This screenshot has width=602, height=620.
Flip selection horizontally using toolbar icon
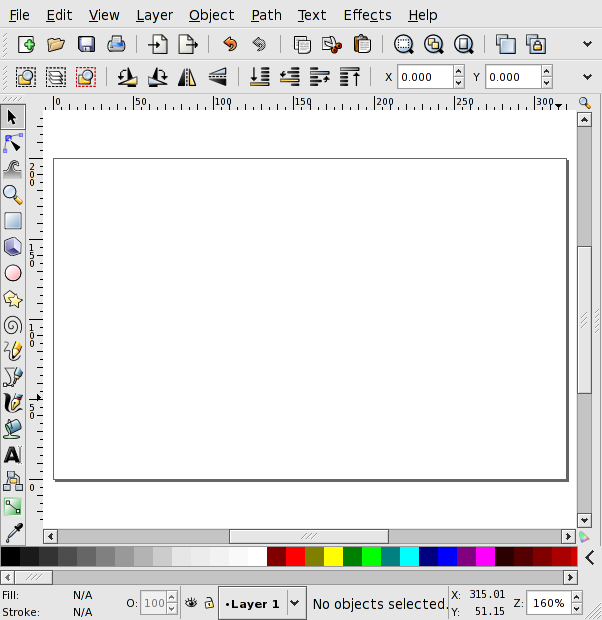(x=187, y=77)
